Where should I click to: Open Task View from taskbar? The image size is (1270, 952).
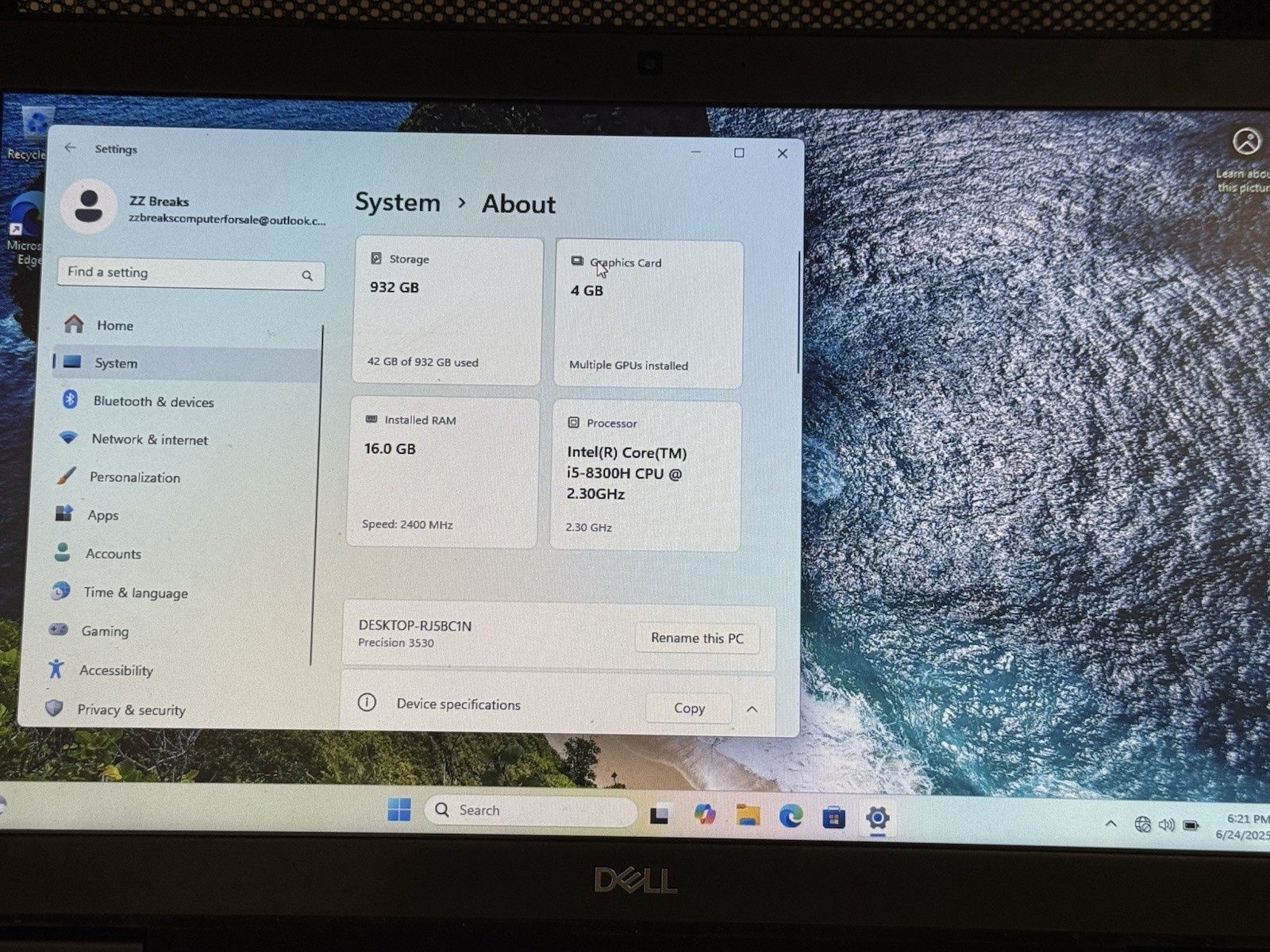point(660,814)
